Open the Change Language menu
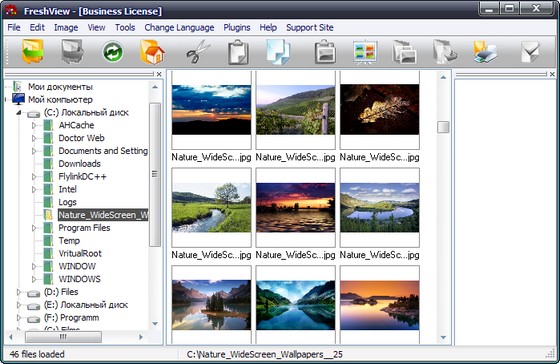Screen dimensions: 560x364 (x=179, y=28)
